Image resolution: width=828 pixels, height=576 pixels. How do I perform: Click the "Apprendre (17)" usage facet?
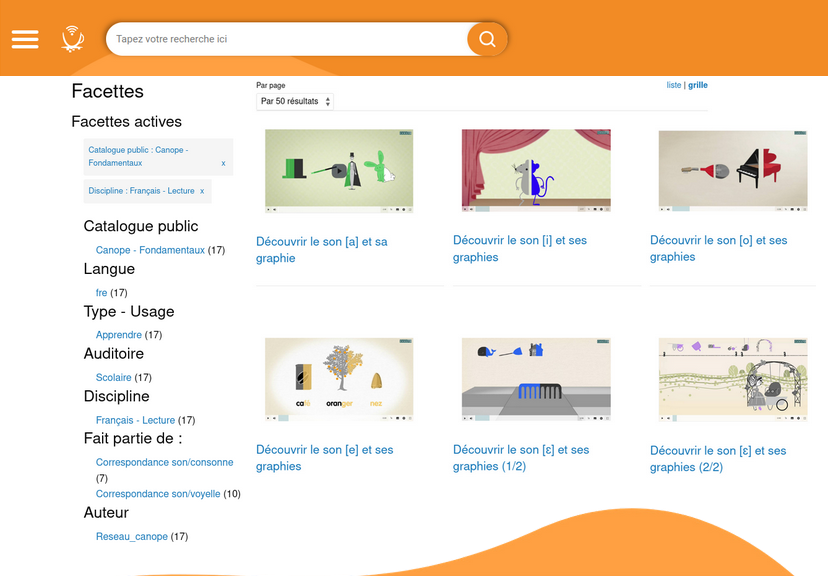[x=120, y=335]
